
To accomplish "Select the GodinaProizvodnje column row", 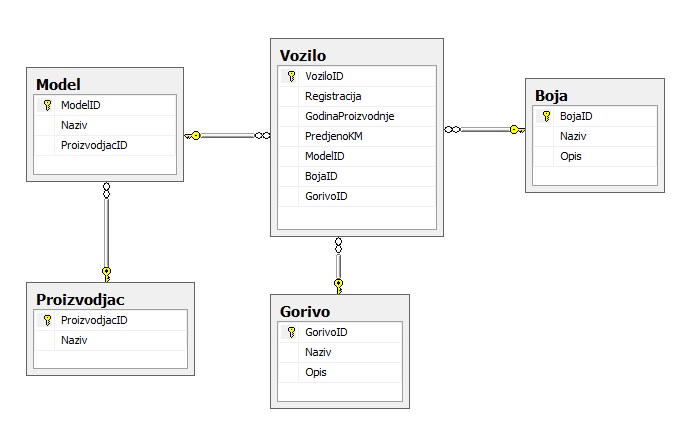I will (349, 116).
